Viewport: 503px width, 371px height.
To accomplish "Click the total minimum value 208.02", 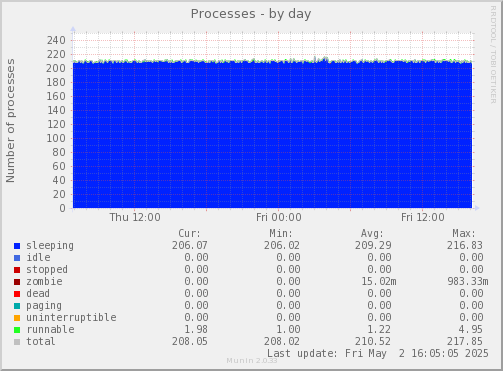I will pyautogui.click(x=282, y=341).
